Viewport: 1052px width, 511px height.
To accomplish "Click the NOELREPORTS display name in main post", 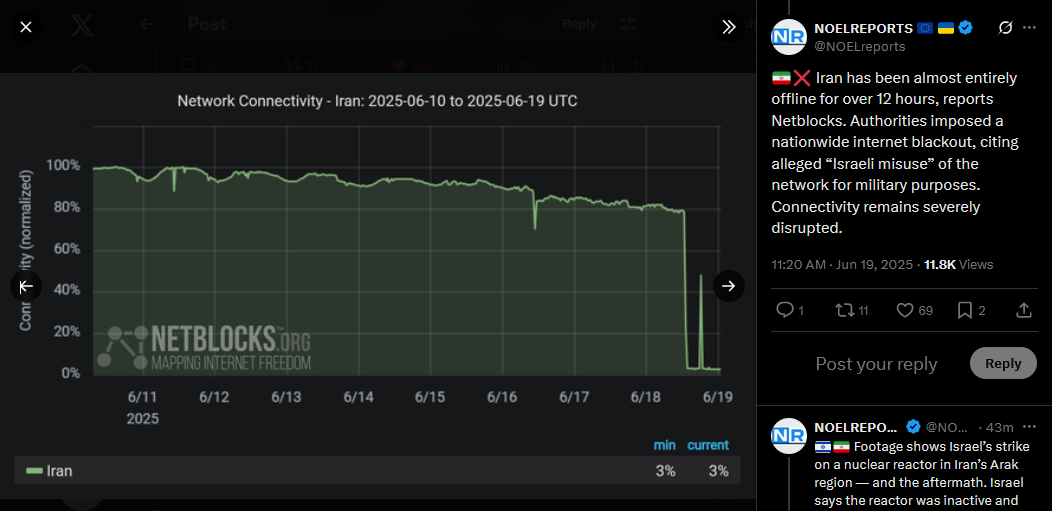I will 863,28.
